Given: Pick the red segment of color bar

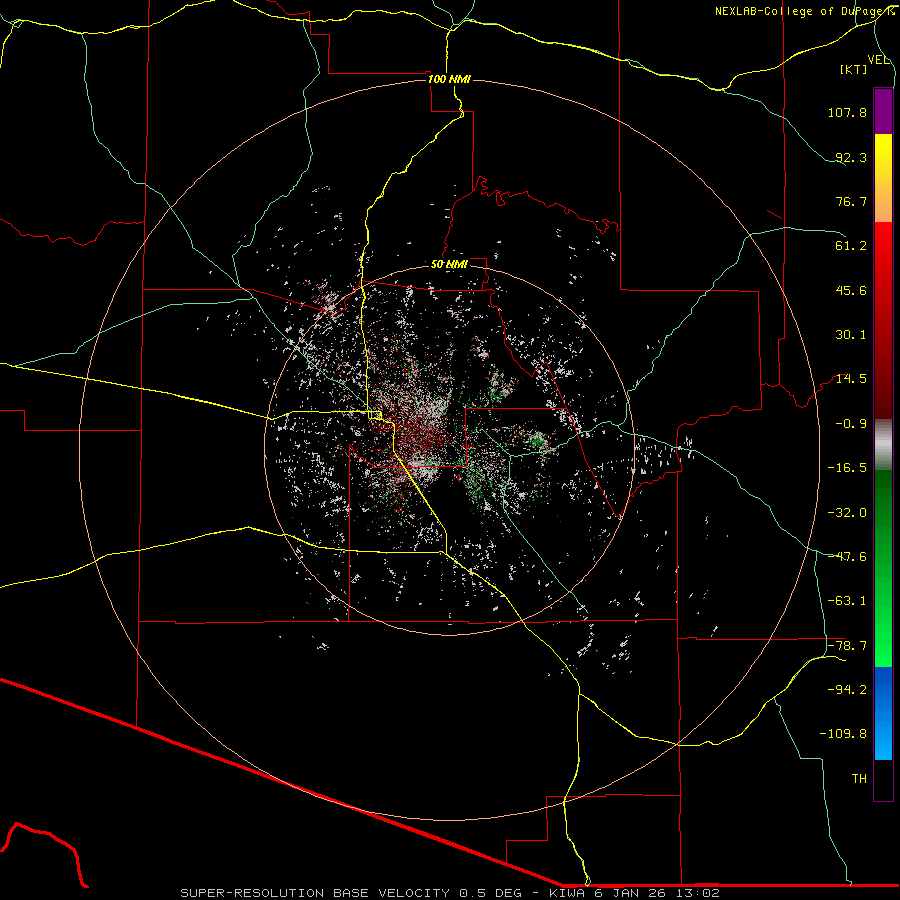Looking at the screenshot, I should tap(883, 320).
